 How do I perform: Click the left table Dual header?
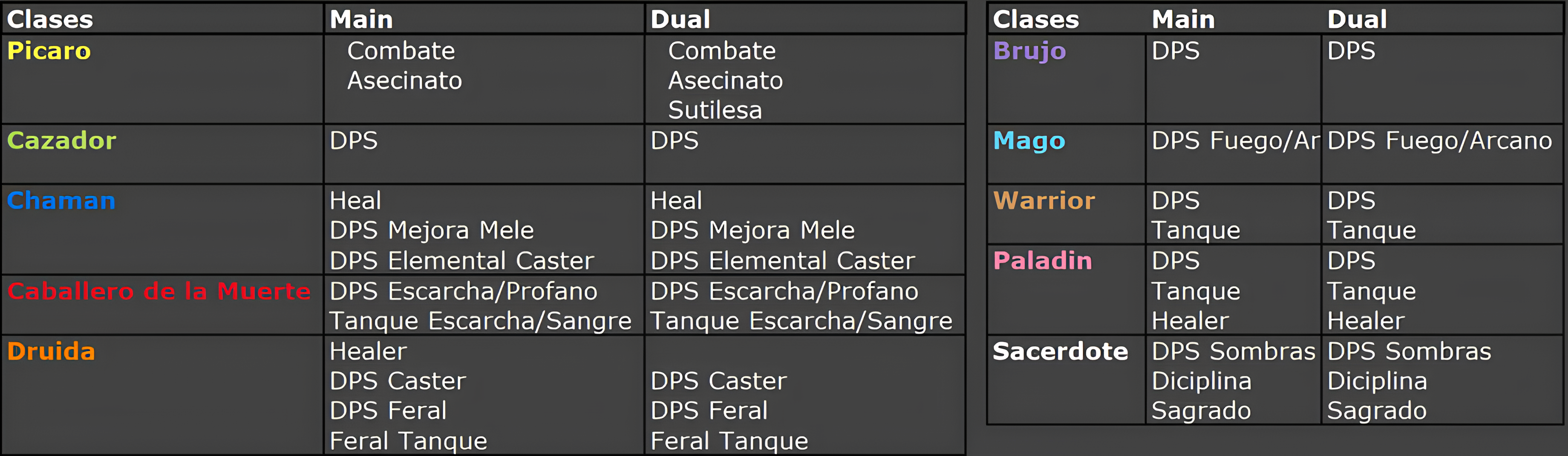click(680, 20)
